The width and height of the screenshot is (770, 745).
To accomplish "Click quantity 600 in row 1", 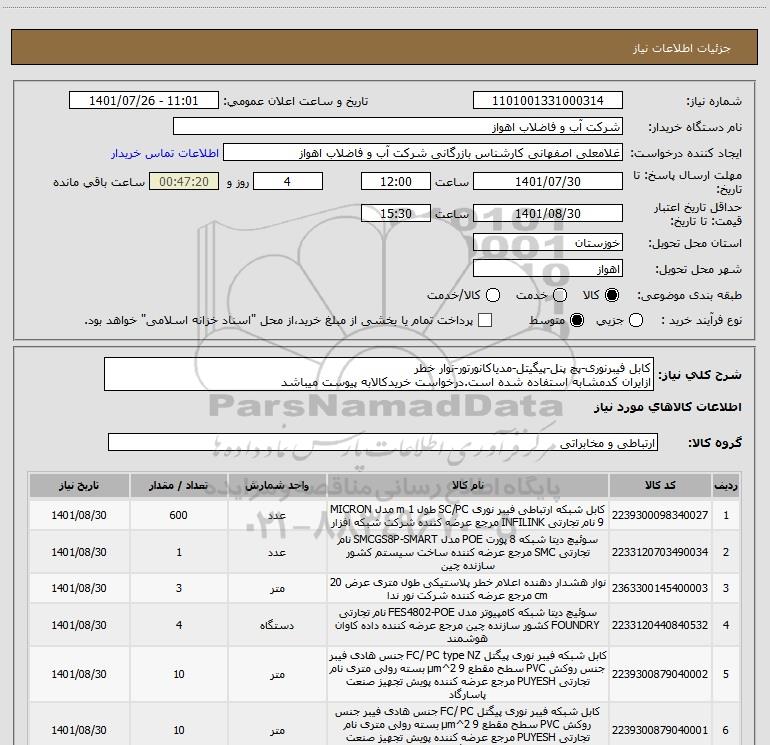I will coord(179,515).
